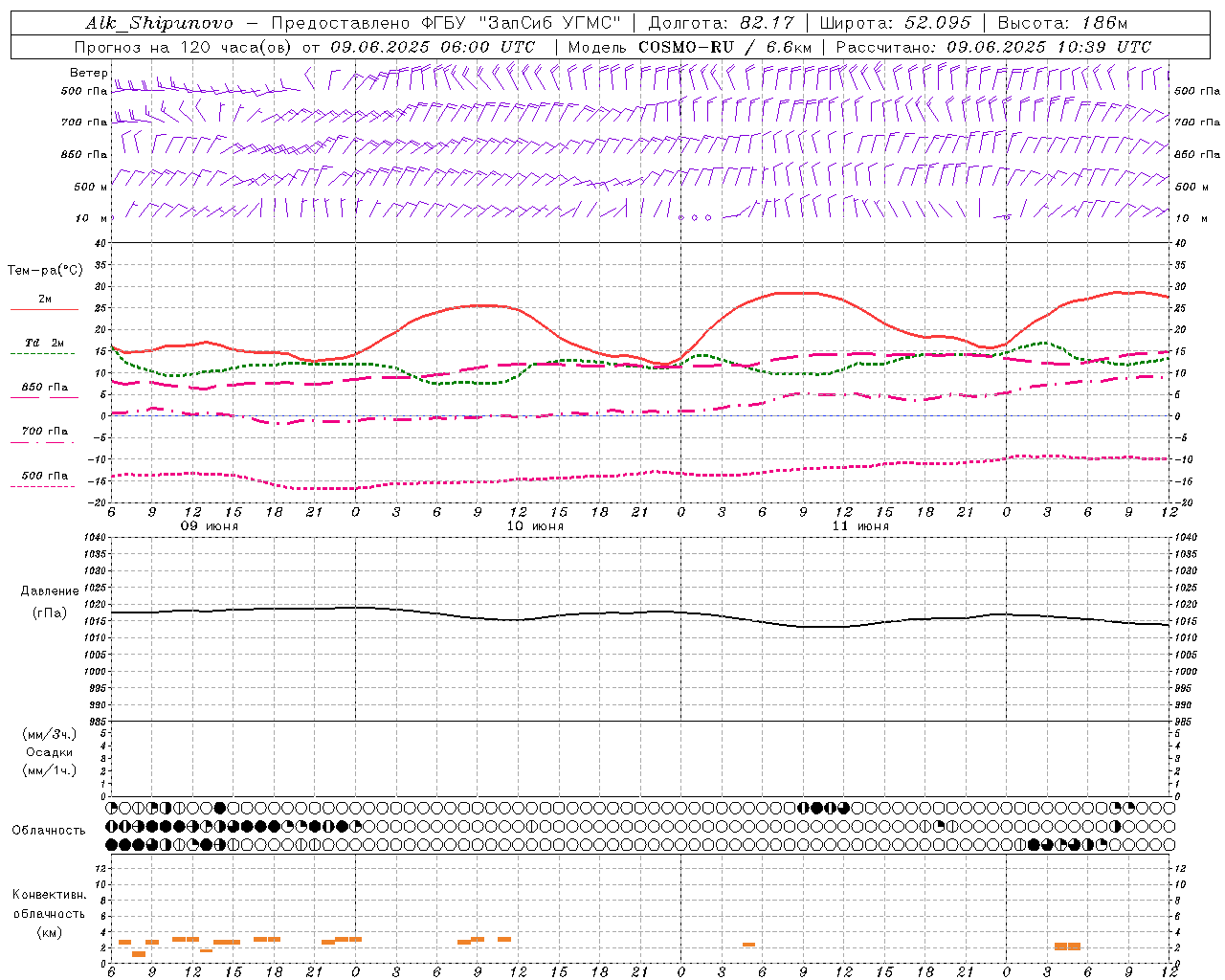The image size is (1225, 980).
Task: Click the (гПа) unit under Давление
Action: pyautogui.click(x=50, y=612)
